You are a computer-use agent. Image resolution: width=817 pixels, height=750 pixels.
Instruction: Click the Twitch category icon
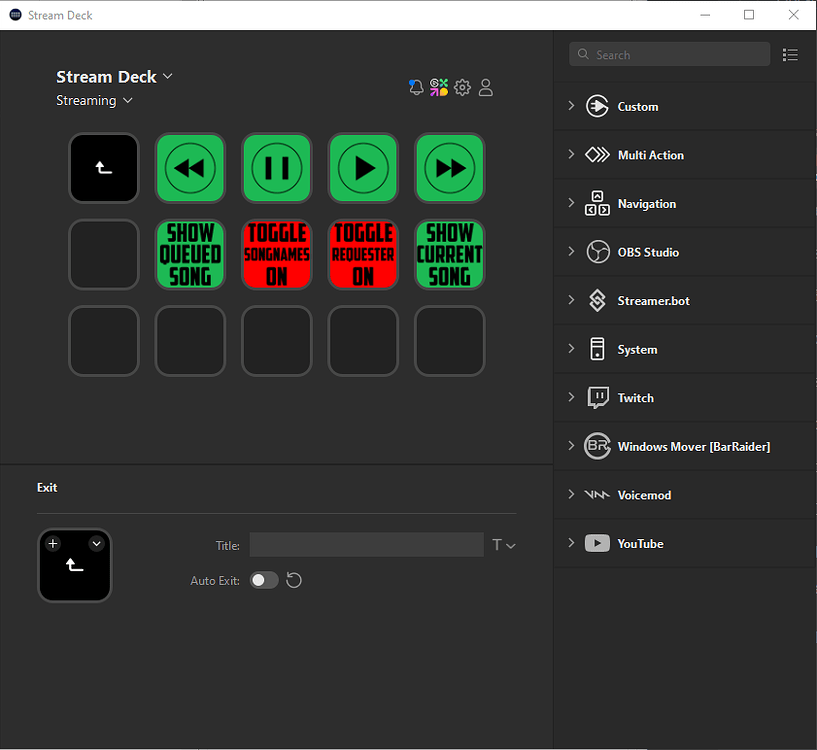point(598,398)
